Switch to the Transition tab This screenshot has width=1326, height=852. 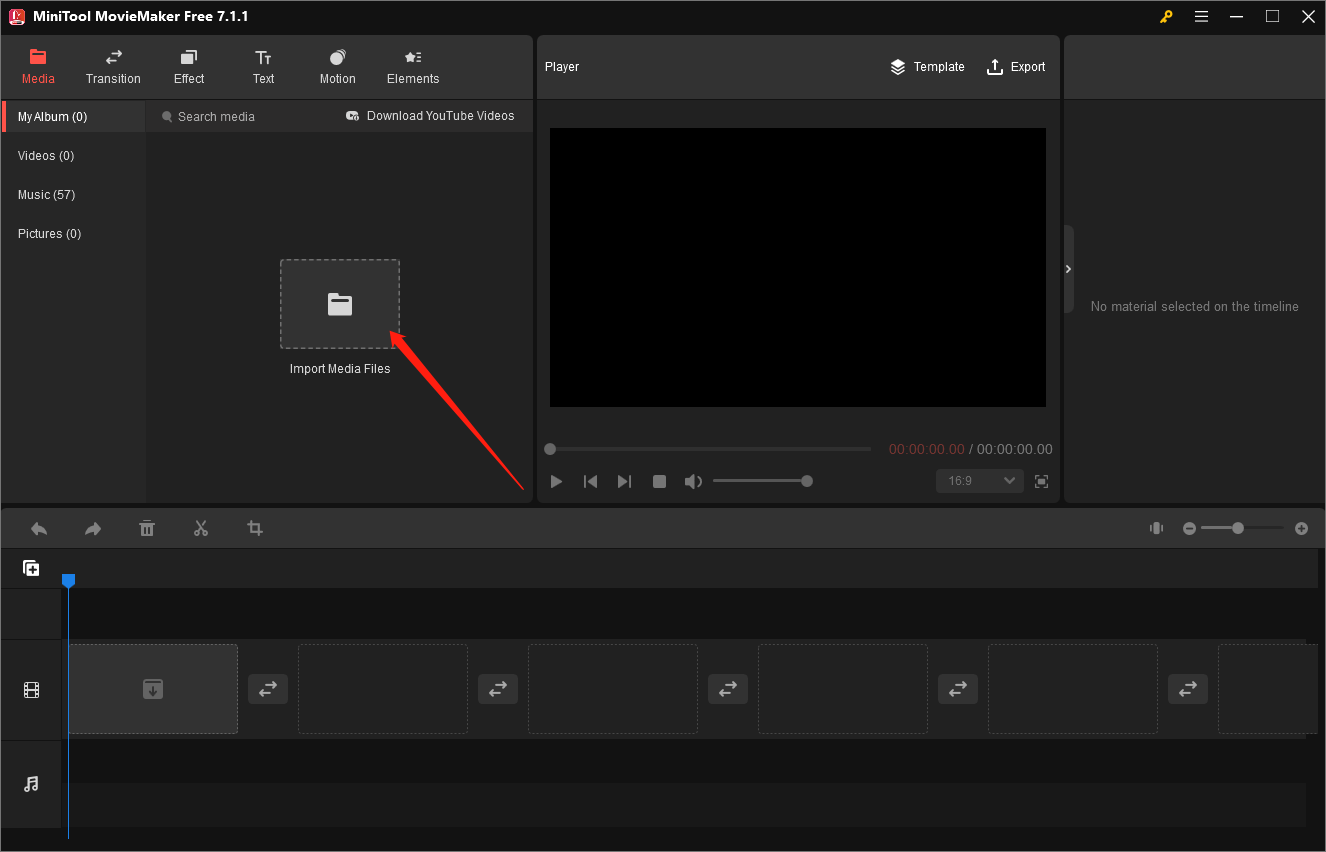113,67
